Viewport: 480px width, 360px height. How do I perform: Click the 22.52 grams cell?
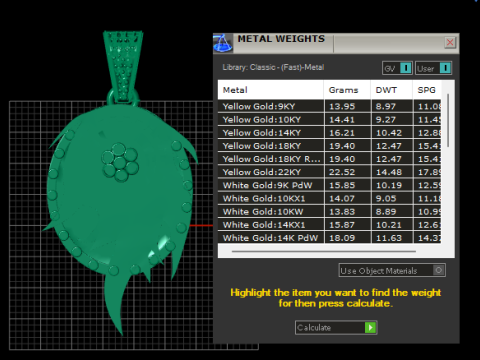[x=347, y=172]
